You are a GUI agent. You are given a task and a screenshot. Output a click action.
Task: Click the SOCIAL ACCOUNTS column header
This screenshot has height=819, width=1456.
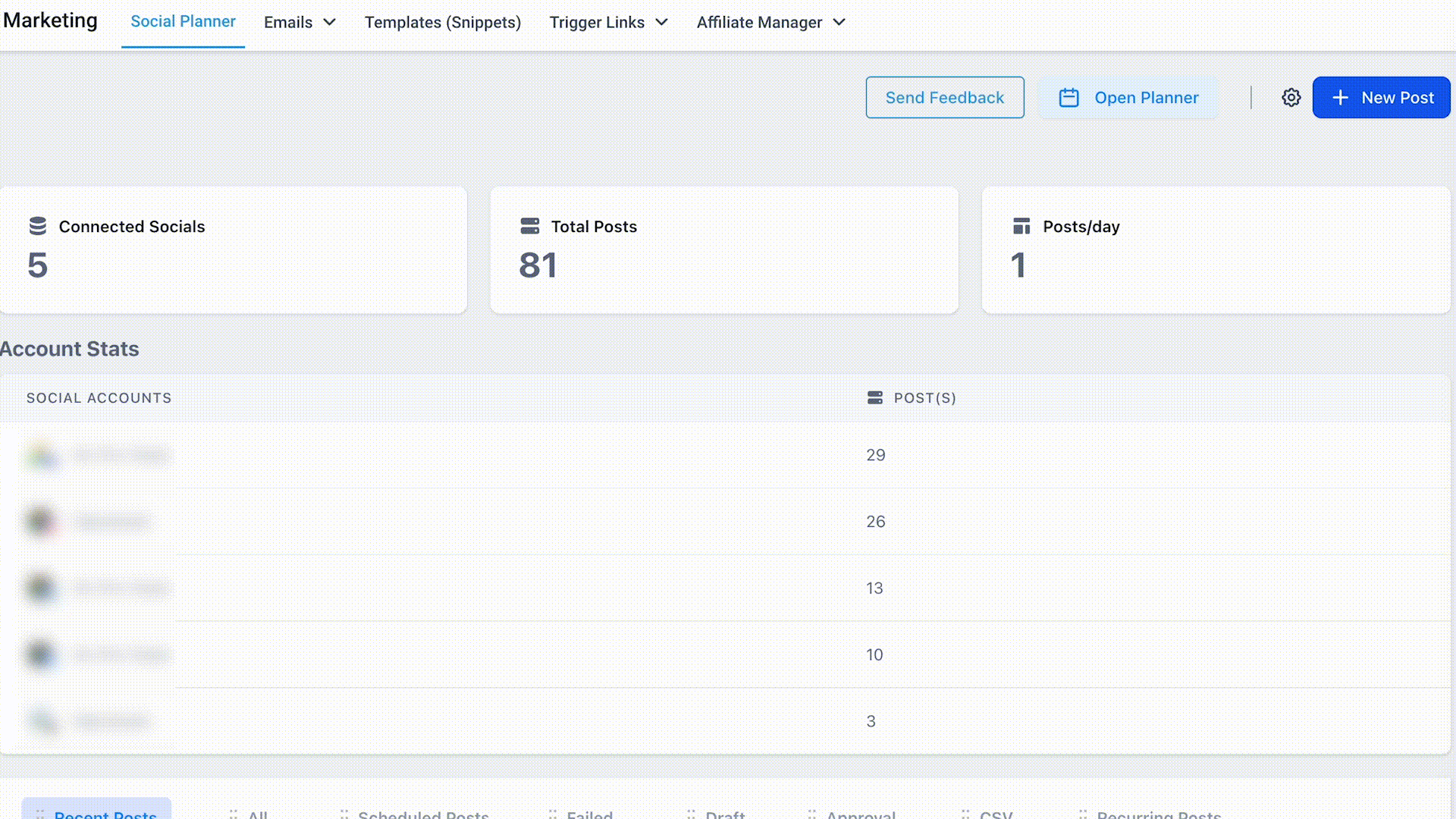click(99, 398)
